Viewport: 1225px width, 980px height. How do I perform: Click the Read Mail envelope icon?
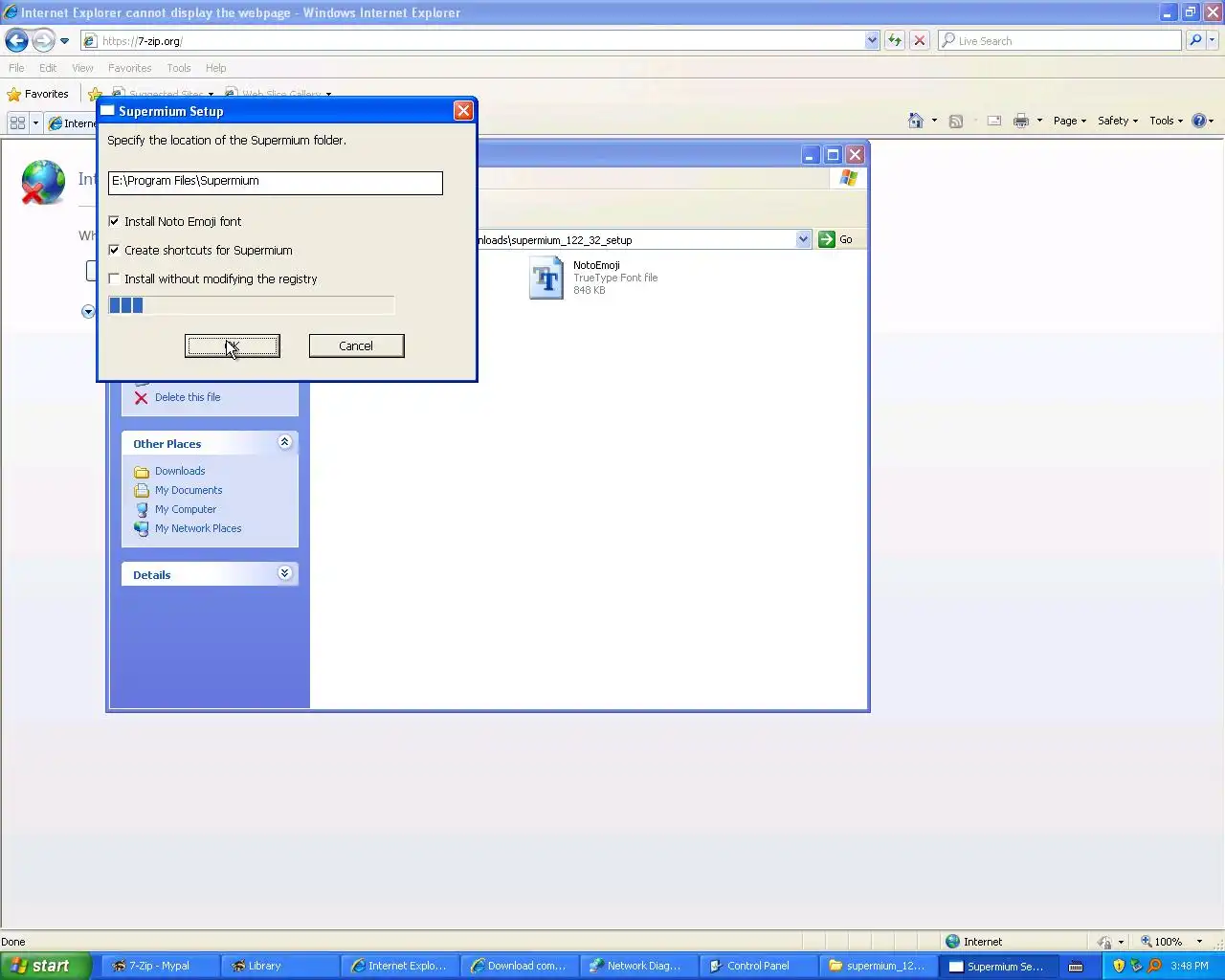[x=994, y=121]
